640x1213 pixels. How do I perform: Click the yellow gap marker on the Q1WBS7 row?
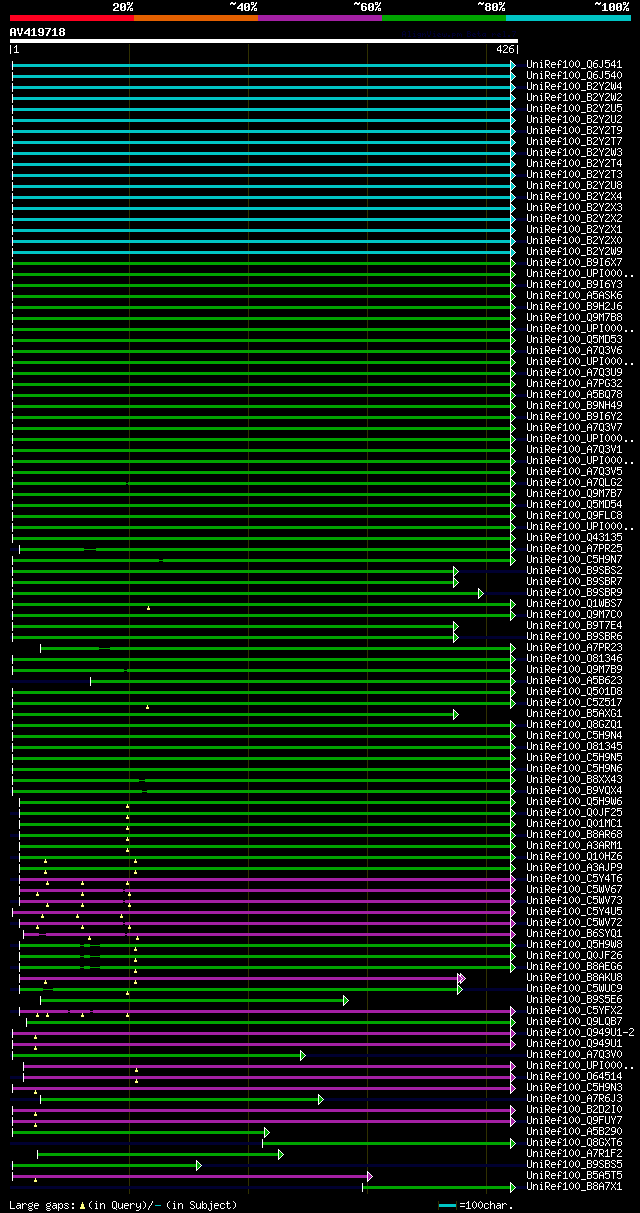point(148,607)
